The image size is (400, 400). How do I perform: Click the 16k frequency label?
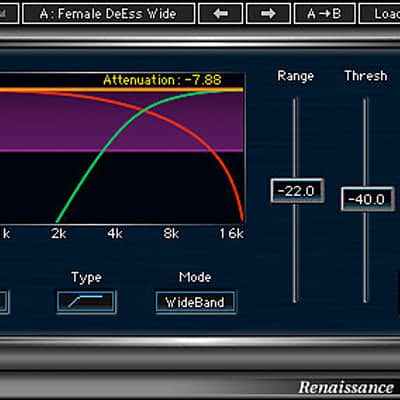[231, 234]
